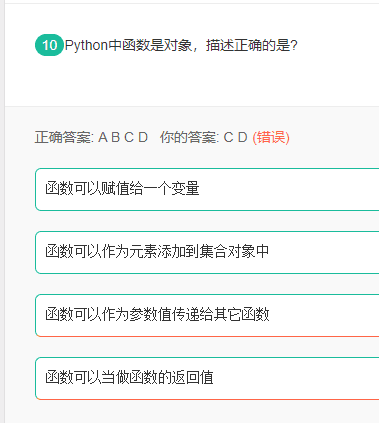Select option 函数可以作为参数值传递给其它函数
Screen dimensions: 379x423
pos(207,315)
